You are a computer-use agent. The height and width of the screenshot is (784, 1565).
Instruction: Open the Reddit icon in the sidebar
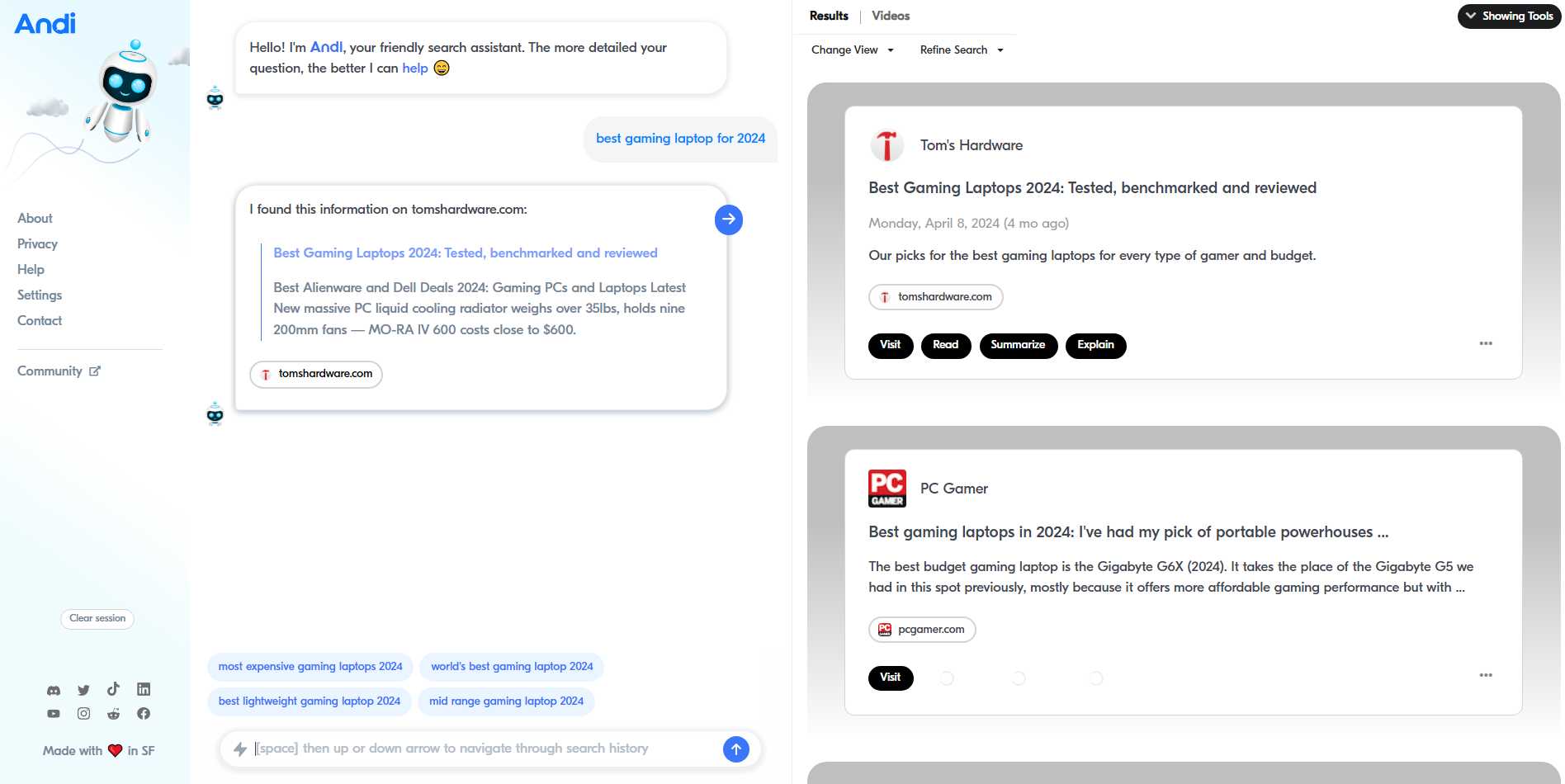[x=113, y=714]
